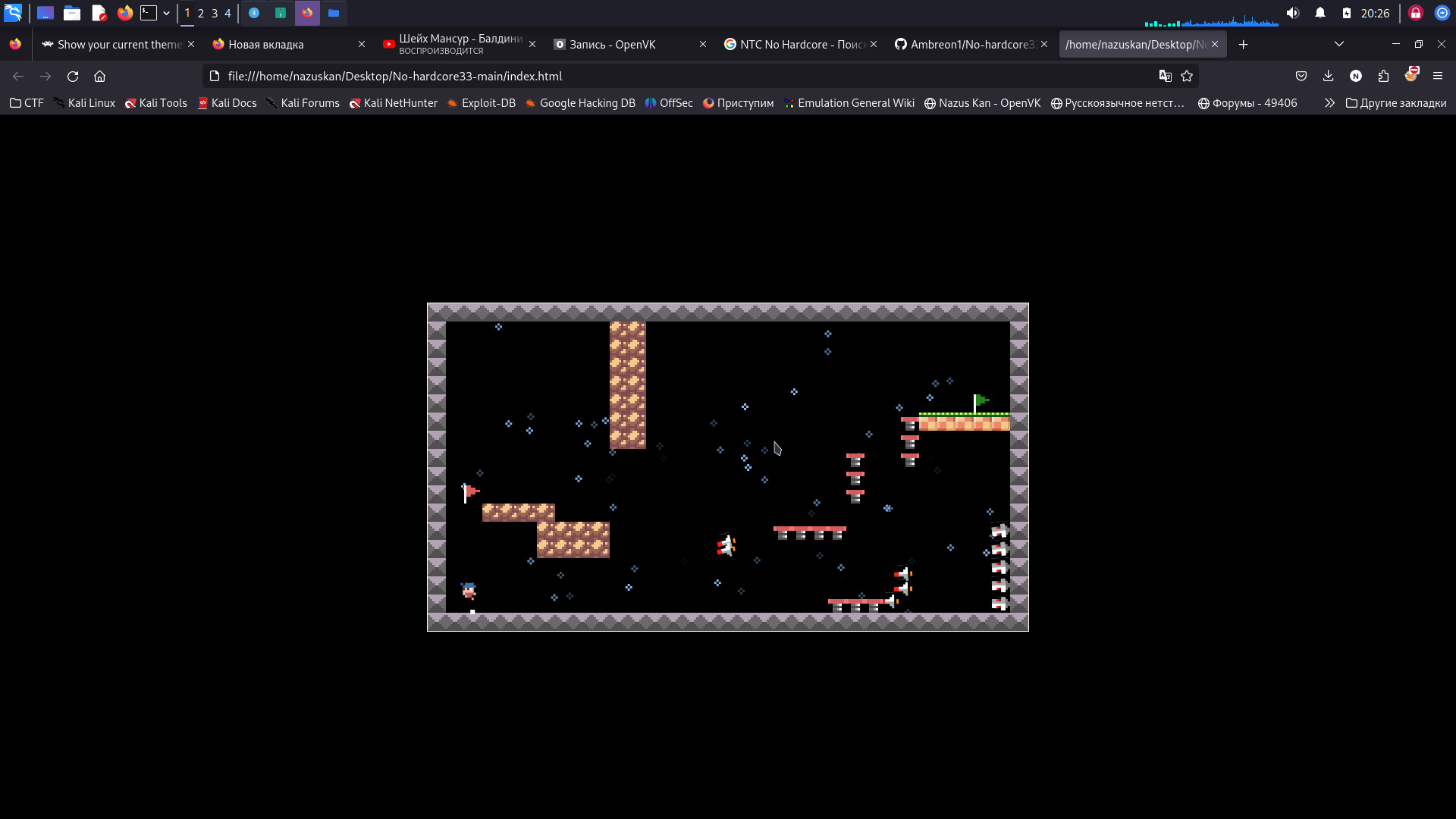The width and height of the screenshot is (1456, 819).
Task: Switch to workspace 3
Action: pos(215,13)
